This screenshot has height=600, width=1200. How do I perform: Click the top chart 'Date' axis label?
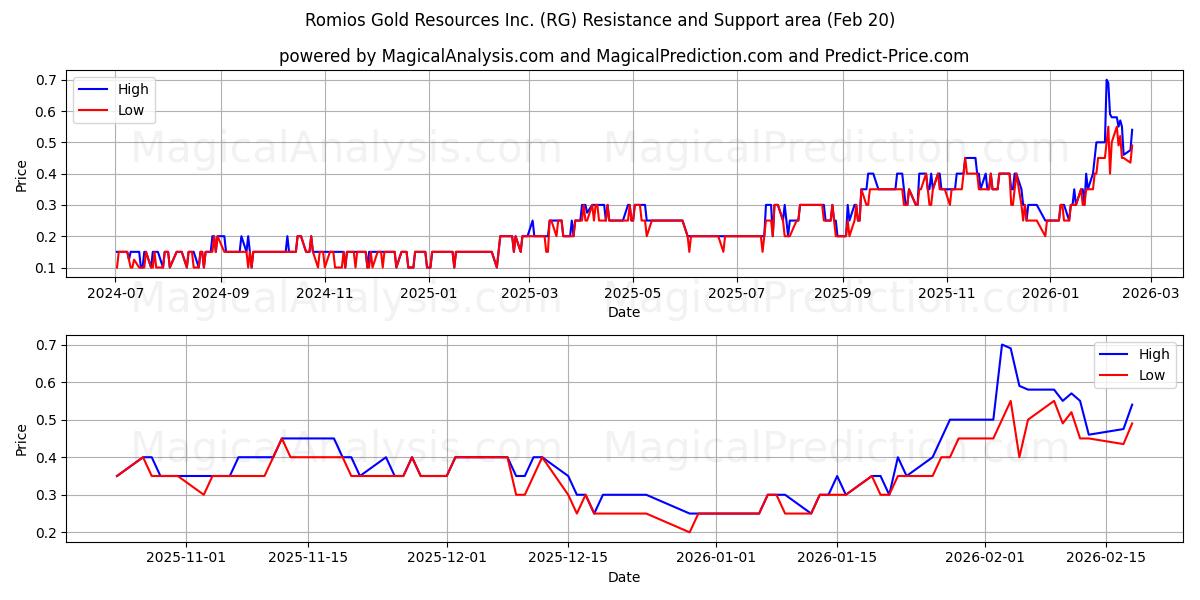[x=624, y=312]
